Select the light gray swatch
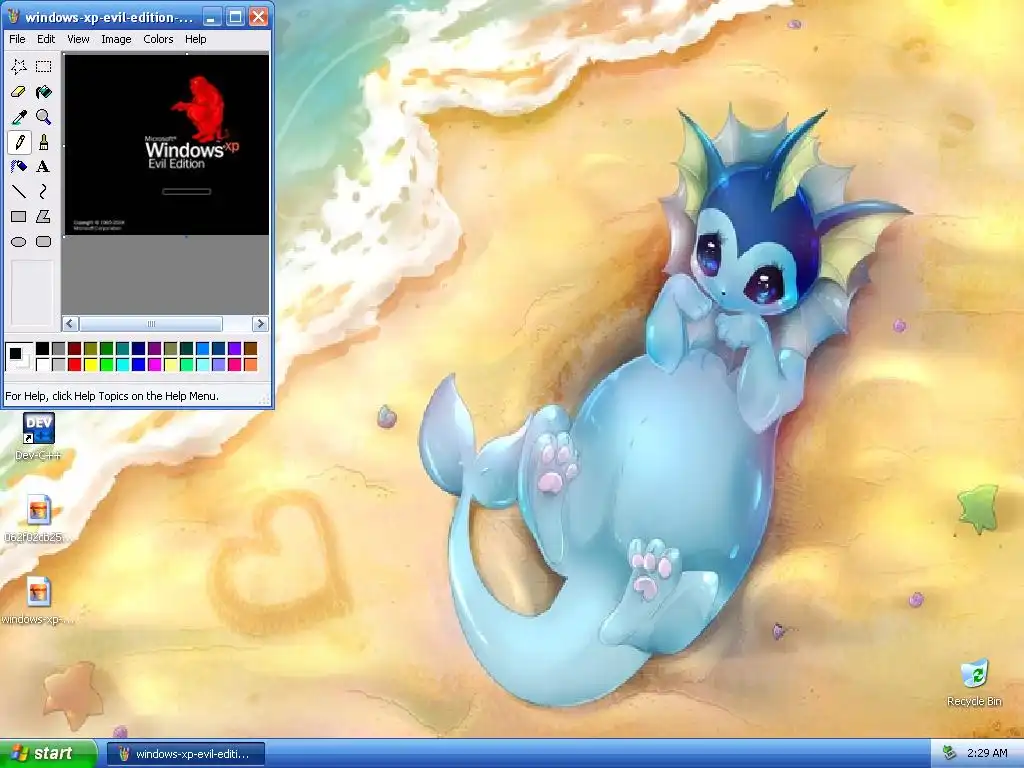The width and height of the screenshot is (1024, 768). [x=59, y=364]
